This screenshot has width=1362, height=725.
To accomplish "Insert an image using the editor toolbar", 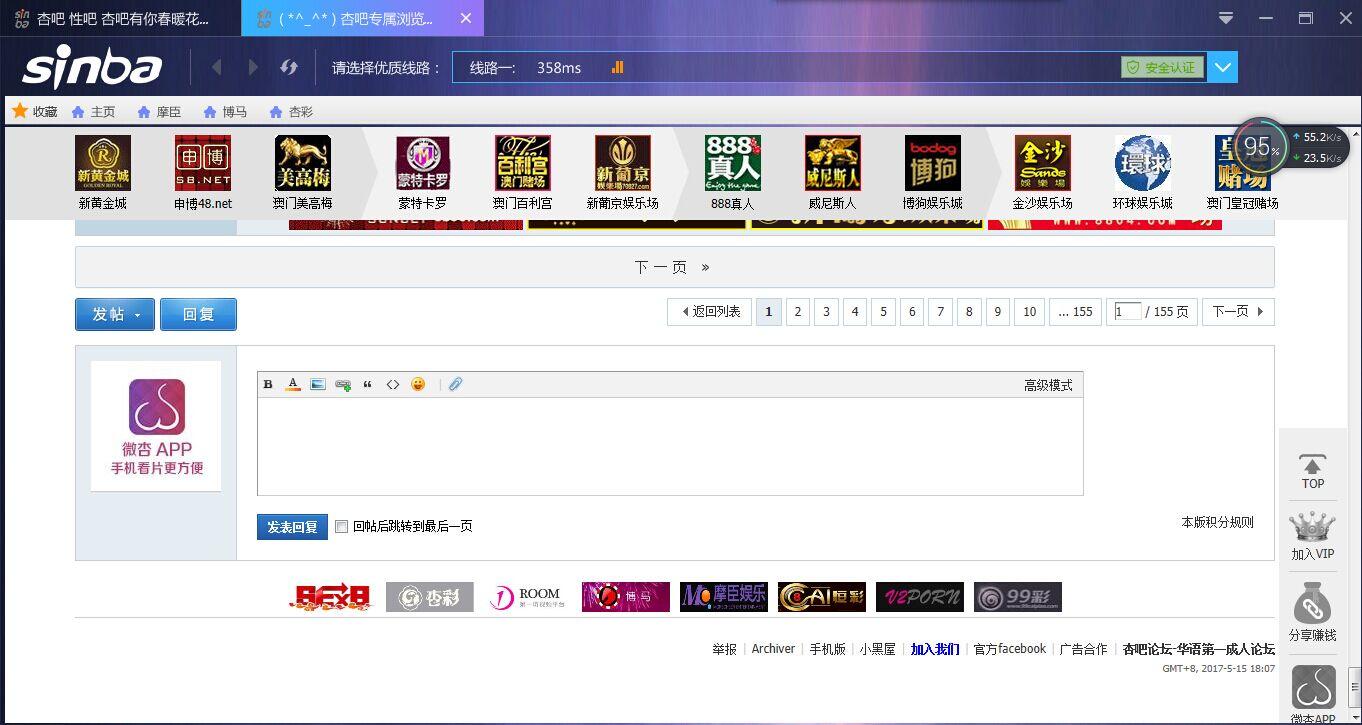I will (x=318, y=384).
